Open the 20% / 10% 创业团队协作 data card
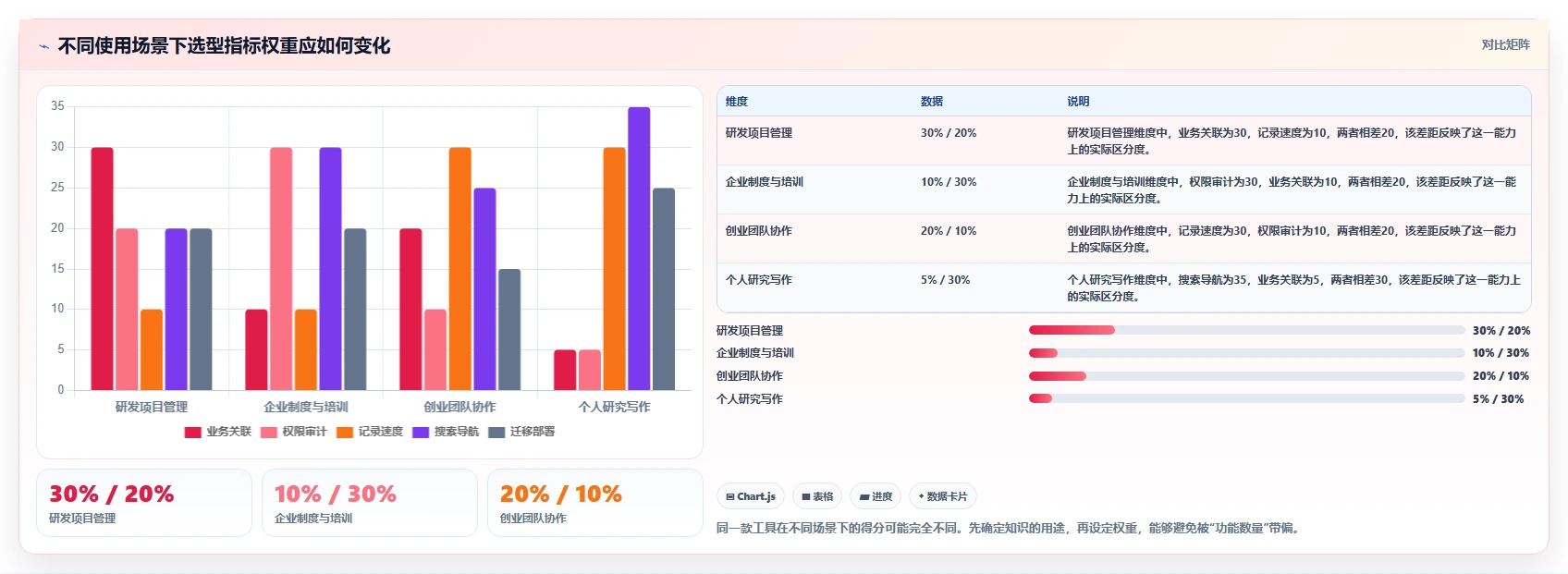The height and width of the screenshot is (574, 1568). pyautogui.click(x=595, y=503)
